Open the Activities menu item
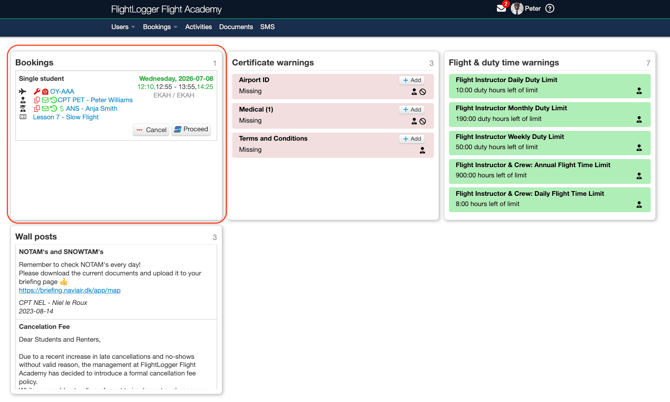This screenshot has height=402, width=670. 198,26
